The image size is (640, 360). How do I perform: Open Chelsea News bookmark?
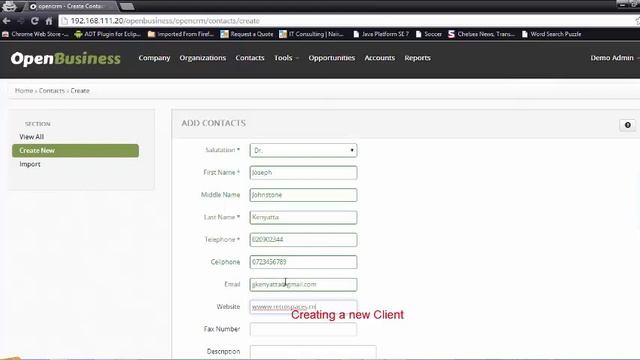[x=481, y=34]
